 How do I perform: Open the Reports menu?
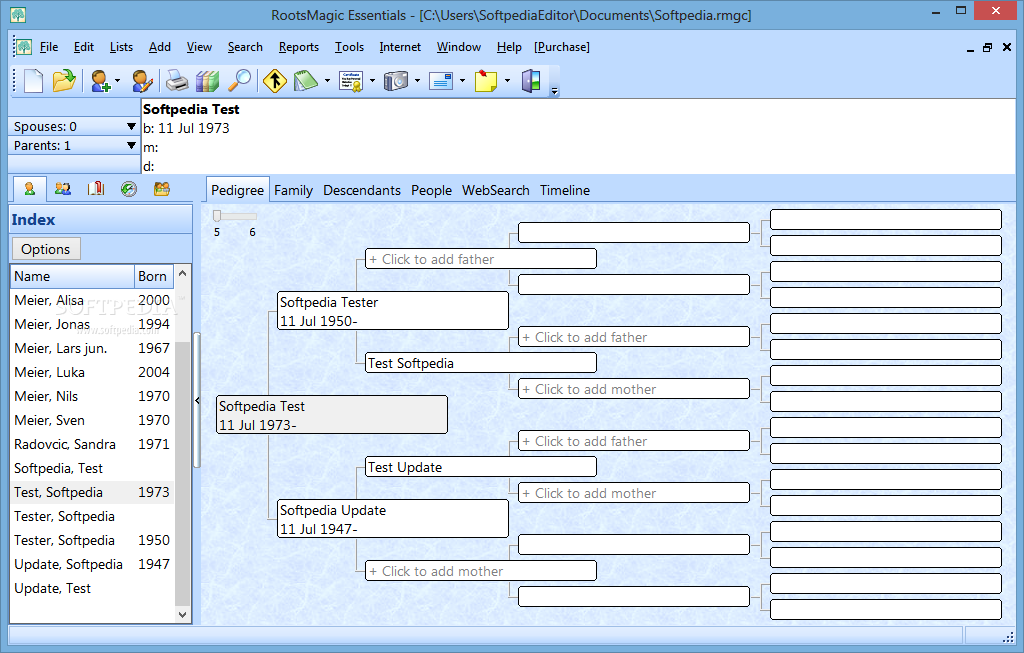click(298, 47)
